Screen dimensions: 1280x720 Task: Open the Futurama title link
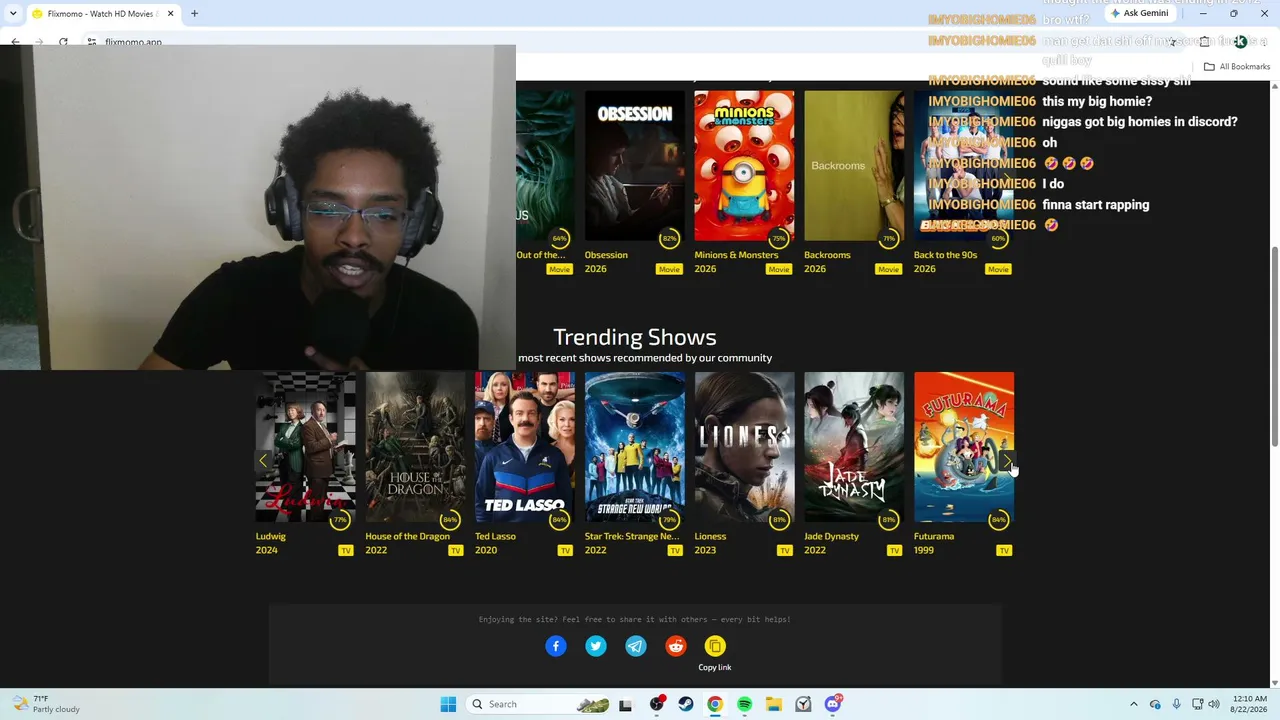[x=934, y=536]
